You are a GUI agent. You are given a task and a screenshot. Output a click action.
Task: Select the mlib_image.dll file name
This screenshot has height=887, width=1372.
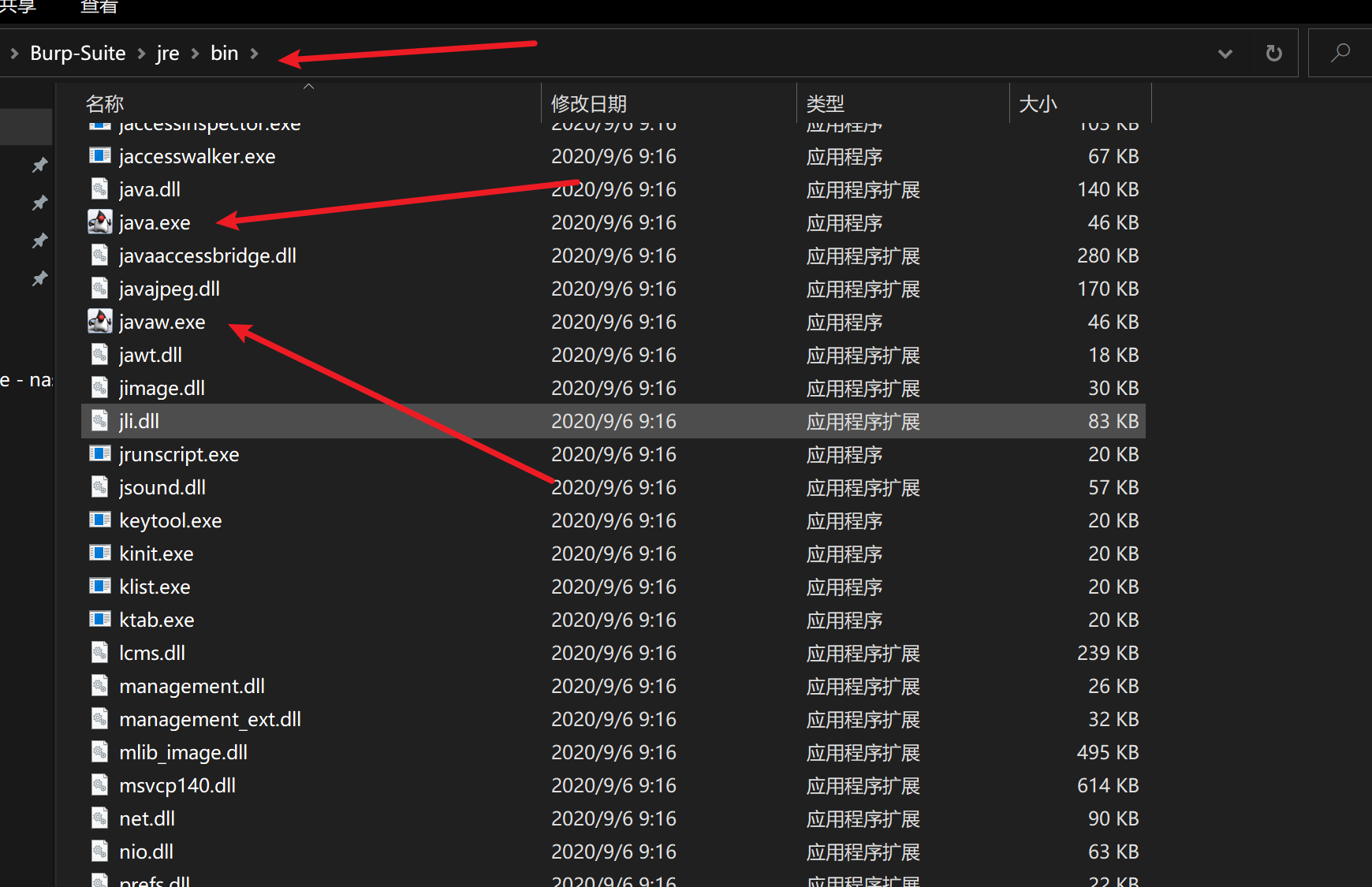183,753
